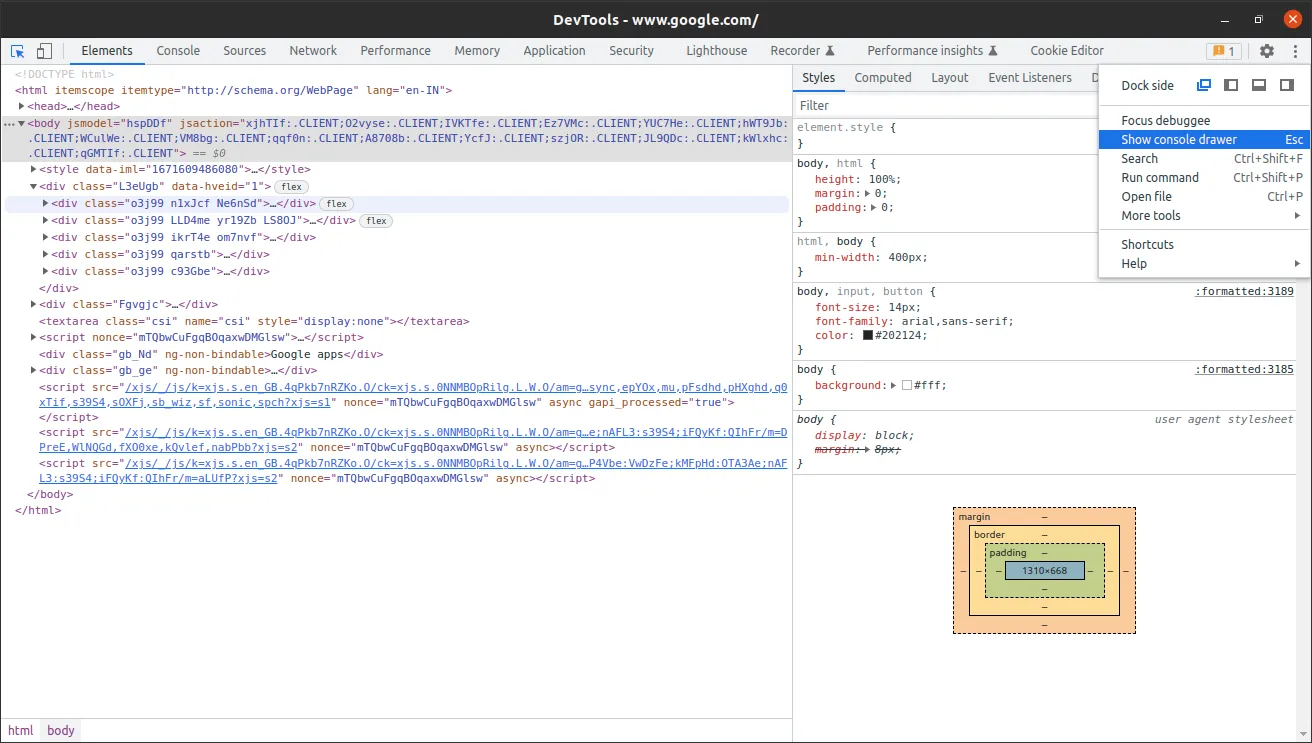Open the Layout pane tab
This screenshot has height=743, width=1312.
[950, 78]
